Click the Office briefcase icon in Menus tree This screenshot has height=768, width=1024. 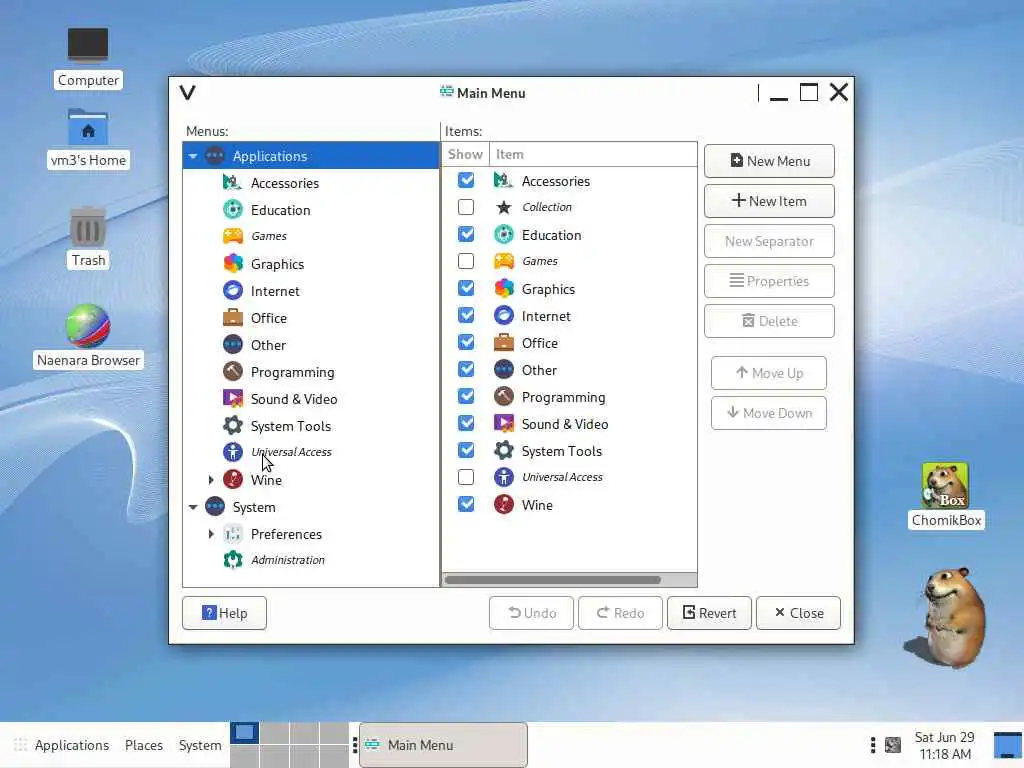click(232, 318)
